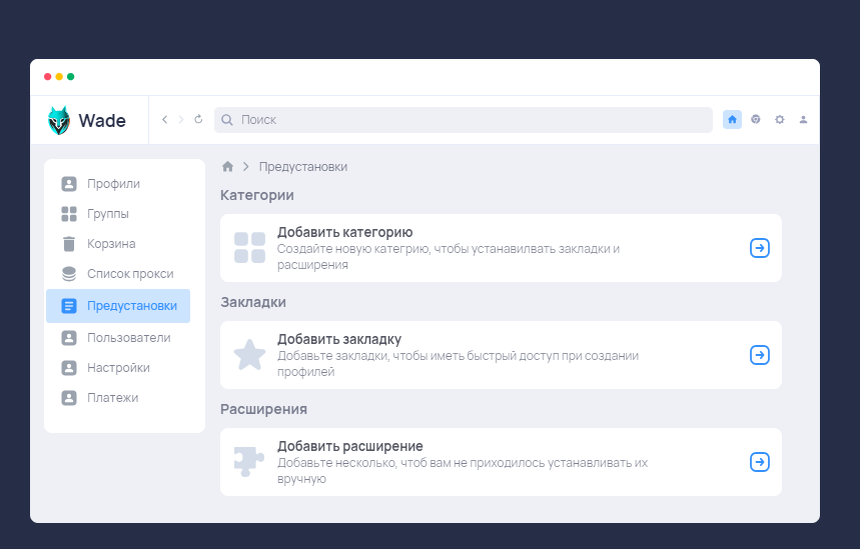Click the Настройки sidebar icon
The height and width of the screenshot is (549, 860).
[69, 368]
